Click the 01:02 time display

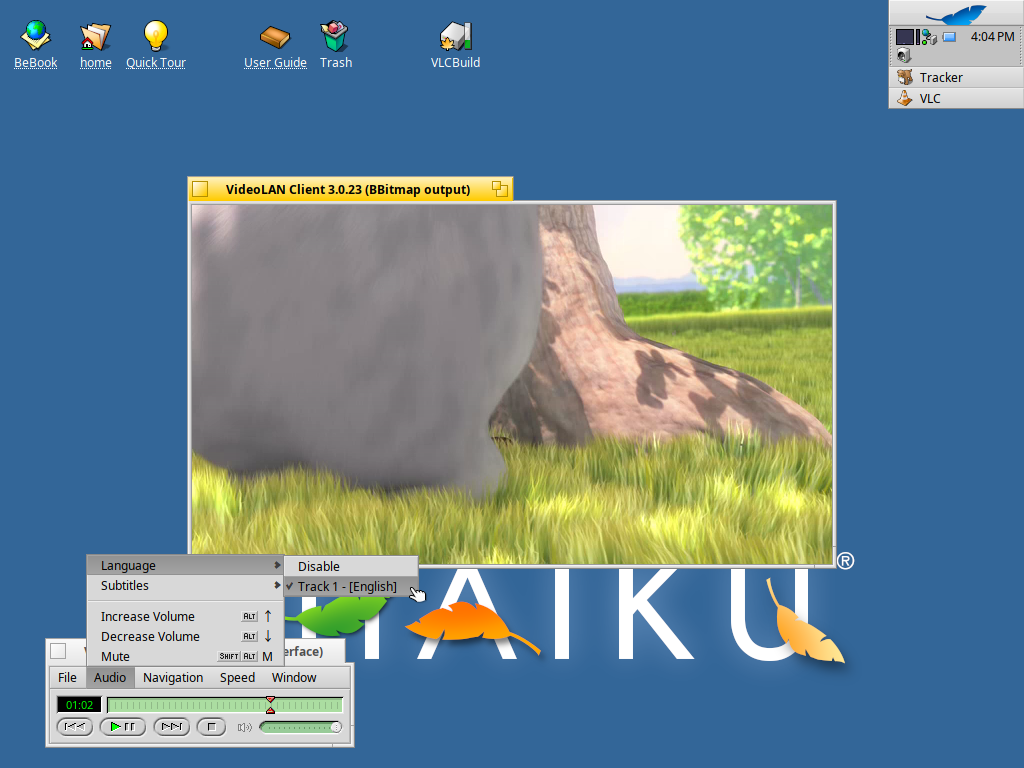point(80,705)
